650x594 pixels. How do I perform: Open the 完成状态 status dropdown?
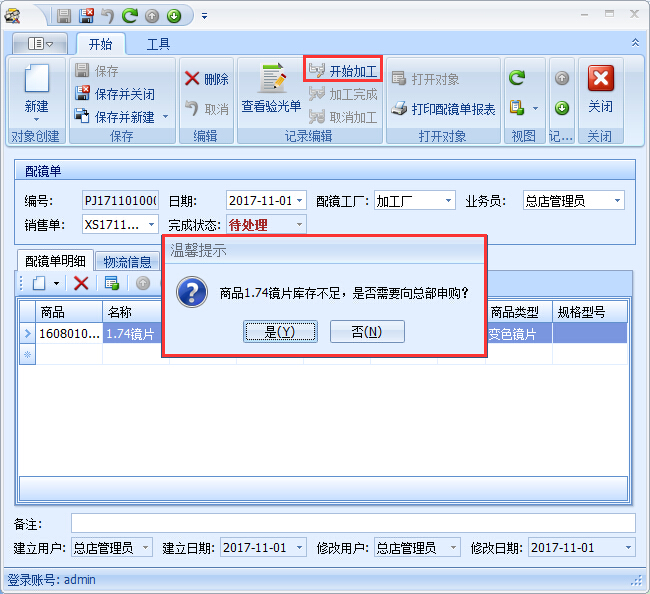pyautogui.click(x=299, y=225)
